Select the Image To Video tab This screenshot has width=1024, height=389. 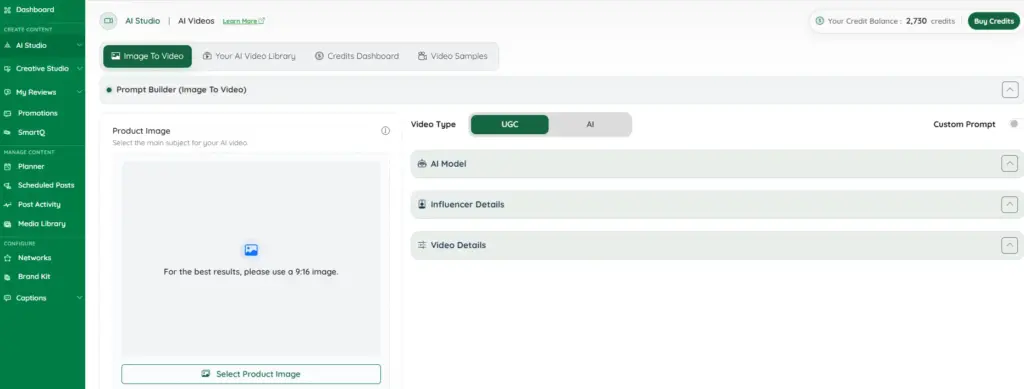coord(148,56)
